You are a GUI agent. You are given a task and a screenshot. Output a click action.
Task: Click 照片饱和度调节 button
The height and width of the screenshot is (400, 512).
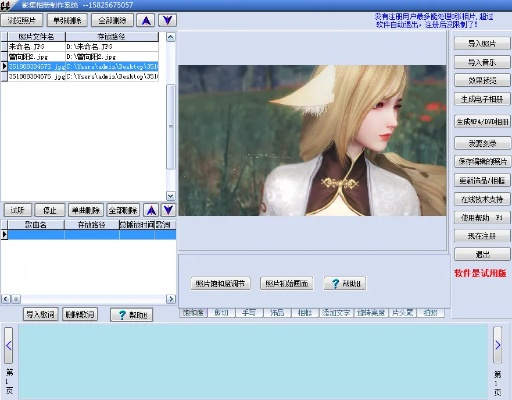220,283
